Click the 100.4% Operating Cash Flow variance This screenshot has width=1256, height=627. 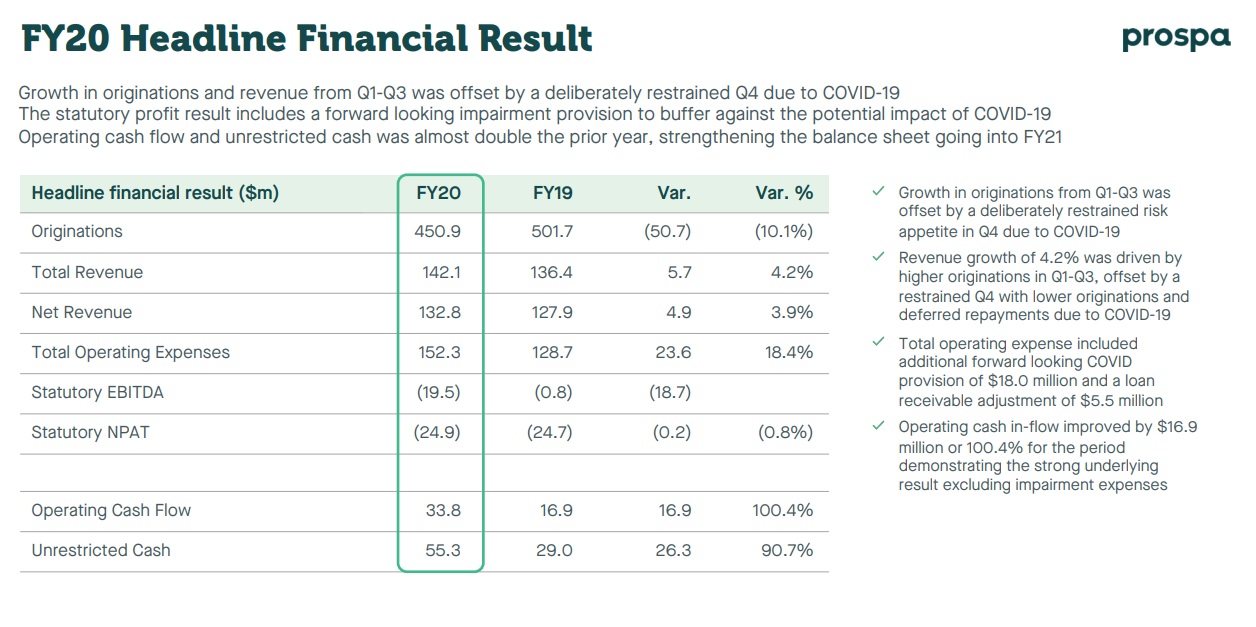tap(782, 510)
